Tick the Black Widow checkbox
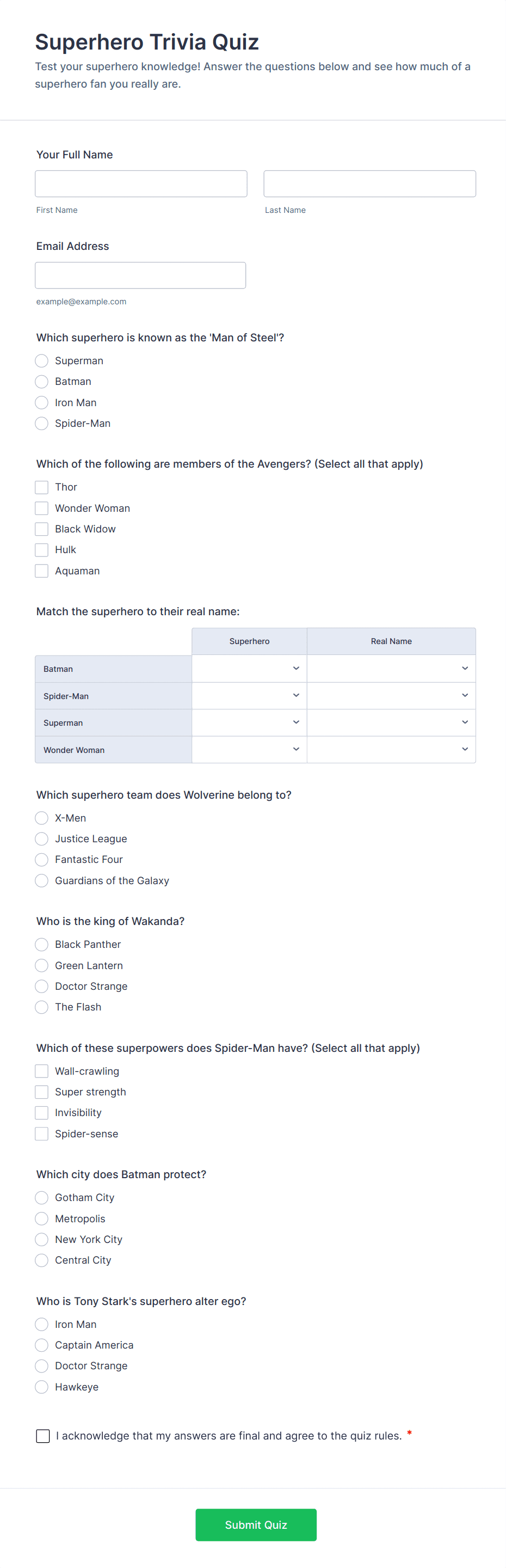 [x=41, y=529]
